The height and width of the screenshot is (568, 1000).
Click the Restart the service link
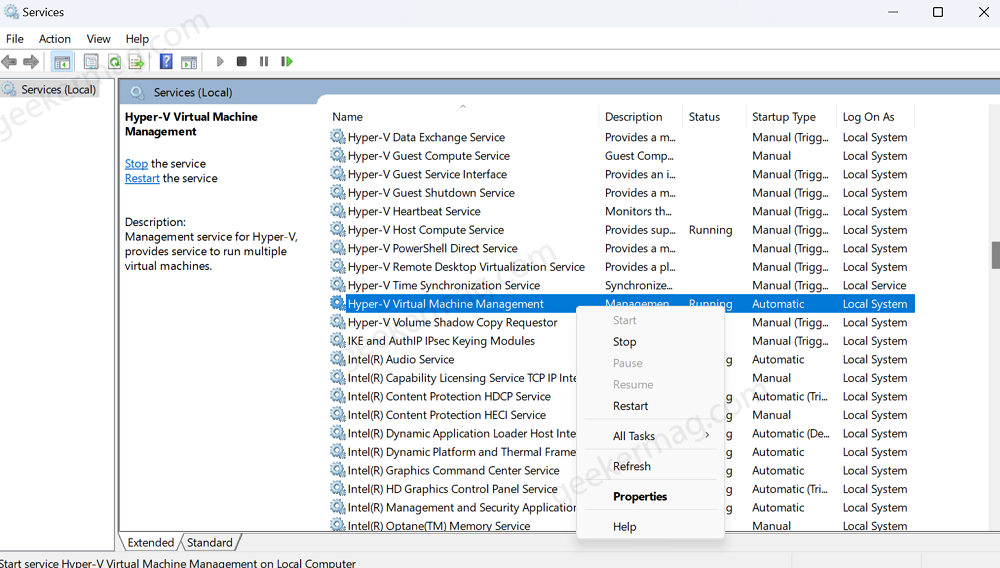click(x=142, y=178)
